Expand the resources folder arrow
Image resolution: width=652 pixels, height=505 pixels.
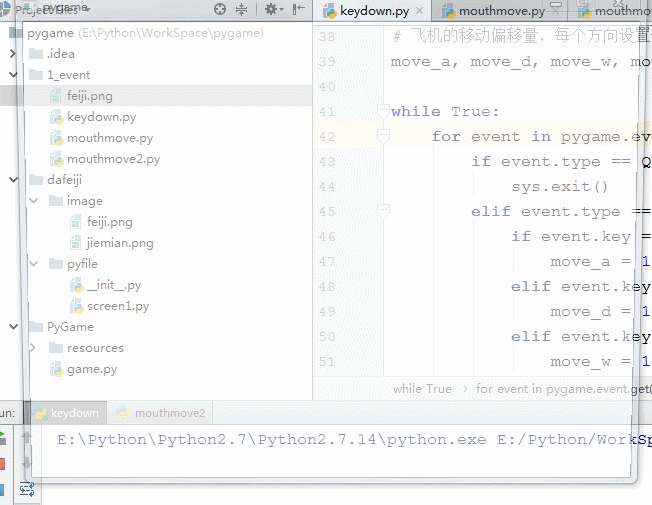coord(32,347)
